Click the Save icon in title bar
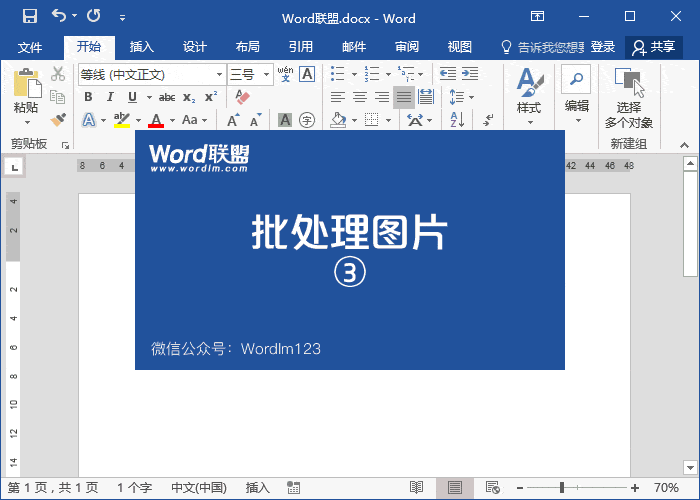 (x=30, y=16)
